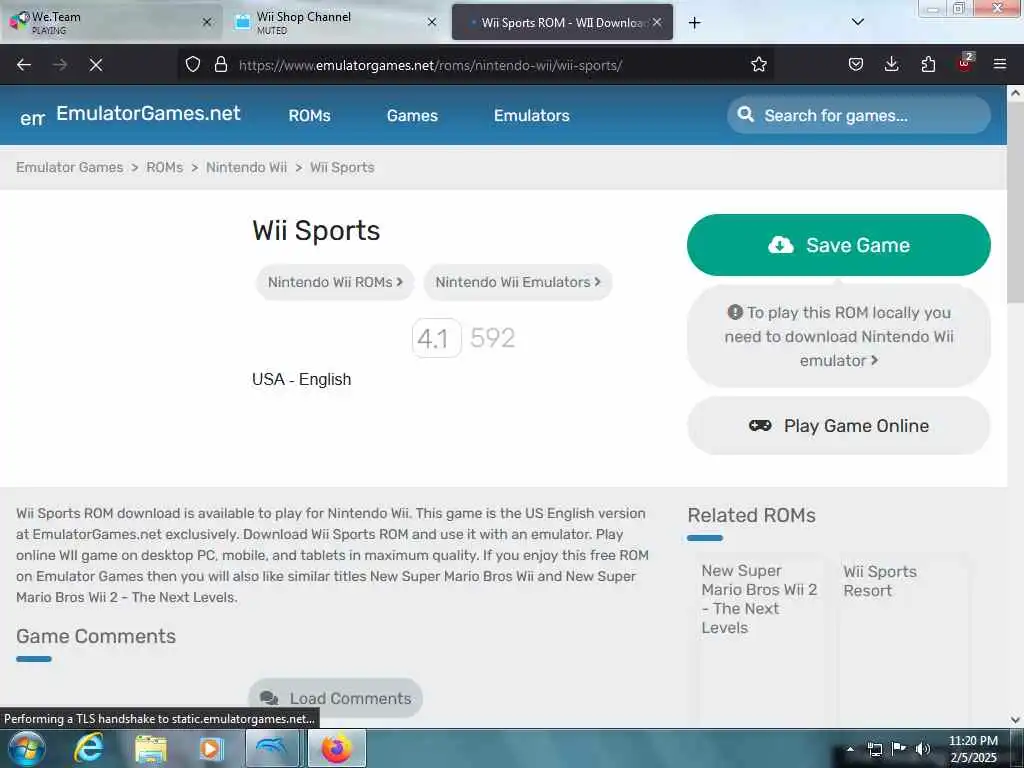Show hidden tray icons arrow
This screenshot has width=1024, height=768.
[850, 748]
